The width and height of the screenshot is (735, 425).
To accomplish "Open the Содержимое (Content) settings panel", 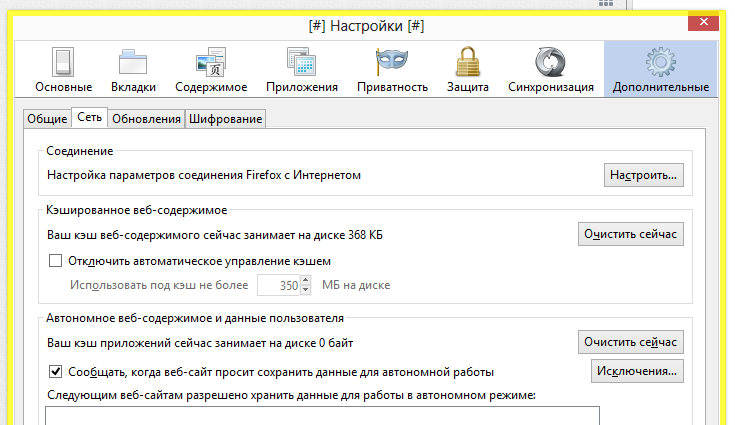I will (x=211, y=68).
